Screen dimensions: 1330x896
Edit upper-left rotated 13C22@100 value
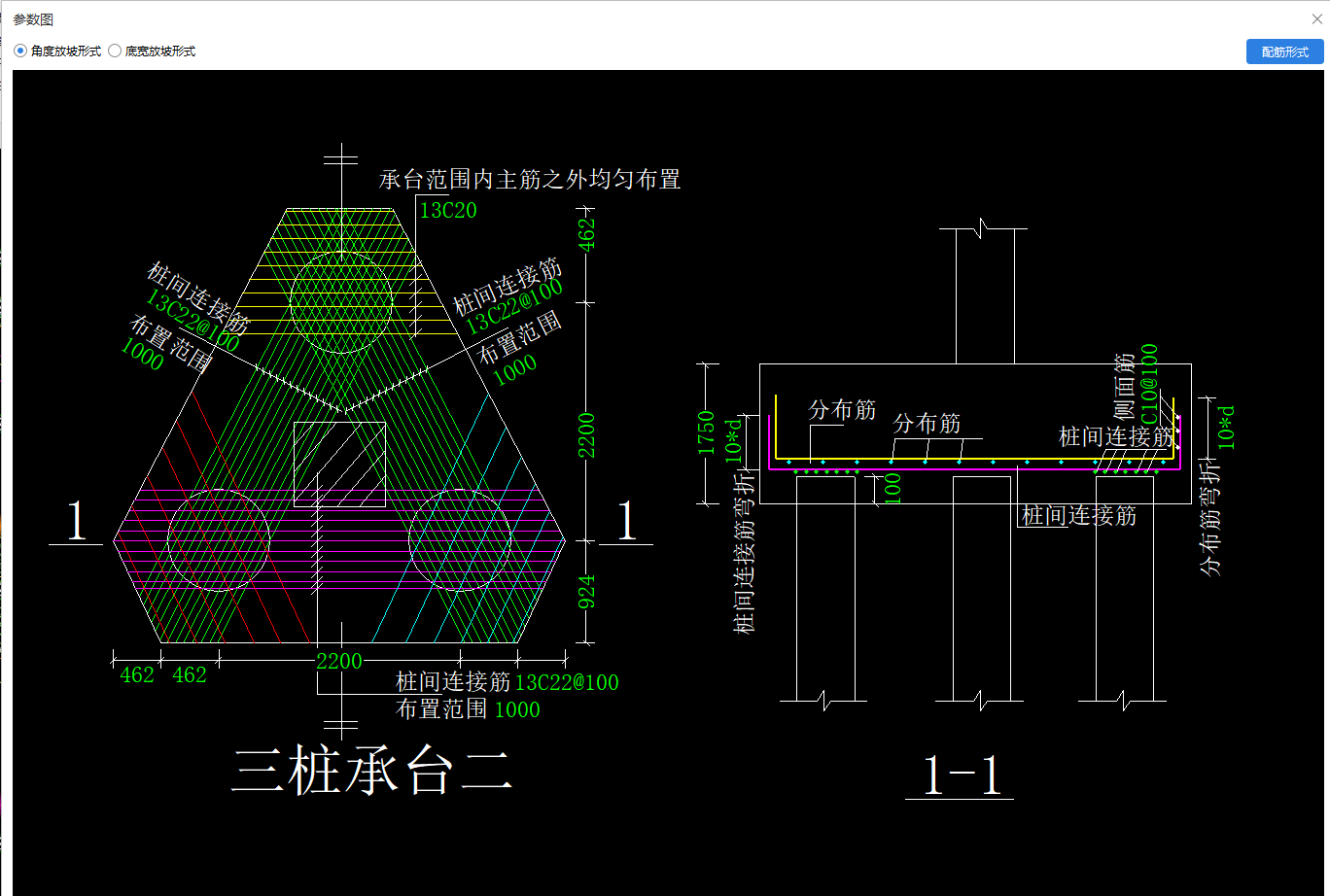192,322
